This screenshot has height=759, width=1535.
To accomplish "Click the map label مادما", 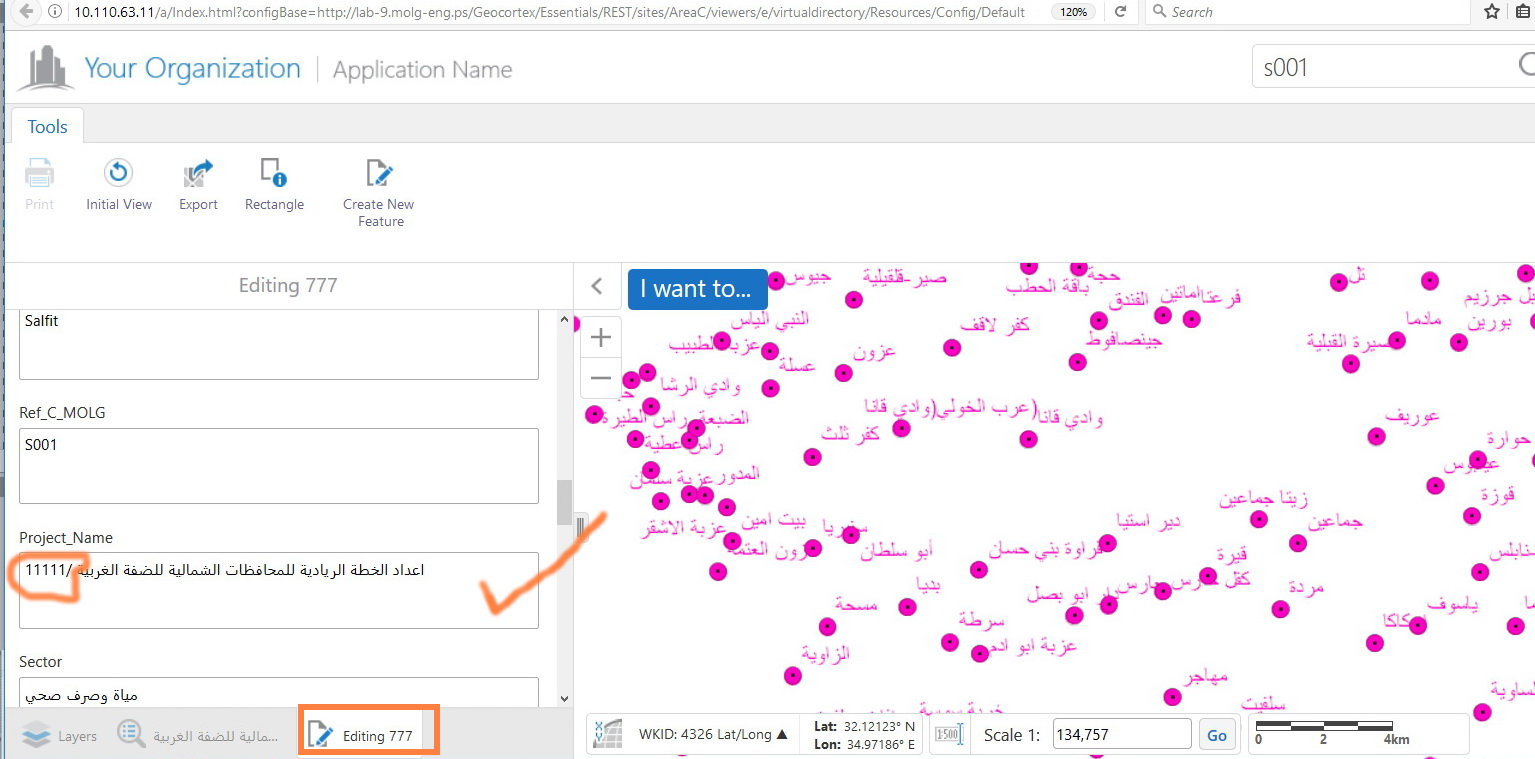I will point(1423,319).
